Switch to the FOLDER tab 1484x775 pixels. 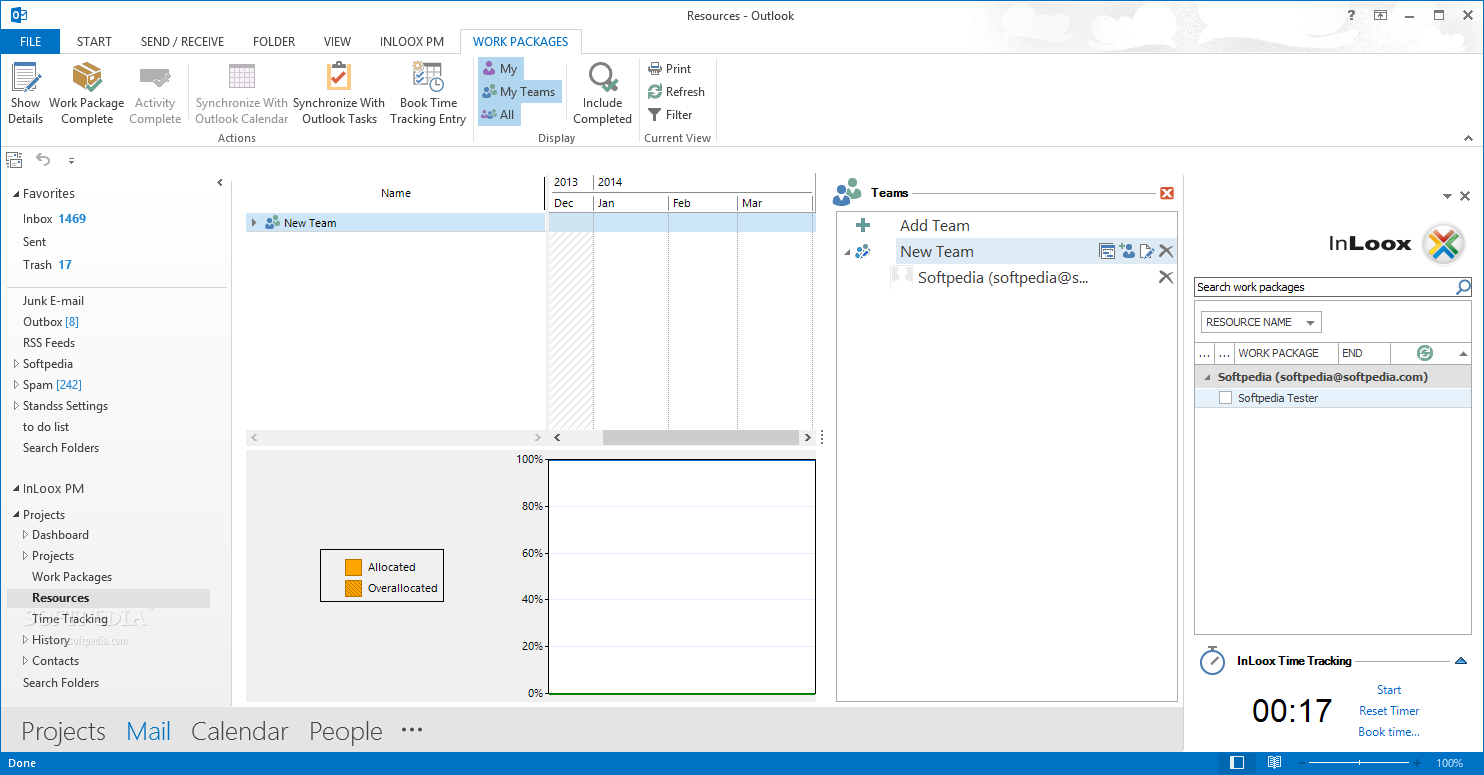274,42
